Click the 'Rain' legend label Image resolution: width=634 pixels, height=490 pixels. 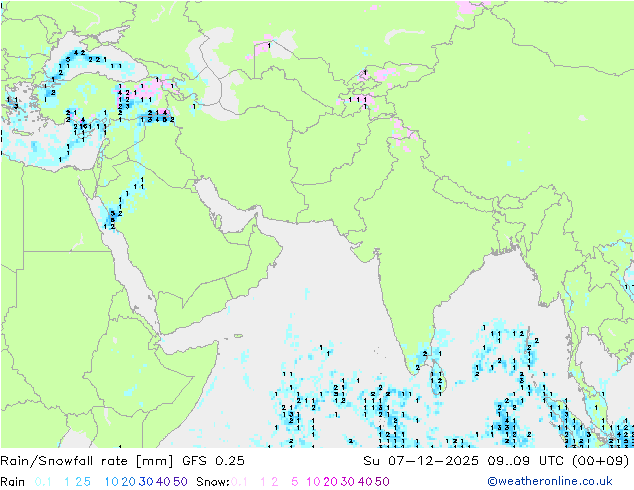pos(13,482)
